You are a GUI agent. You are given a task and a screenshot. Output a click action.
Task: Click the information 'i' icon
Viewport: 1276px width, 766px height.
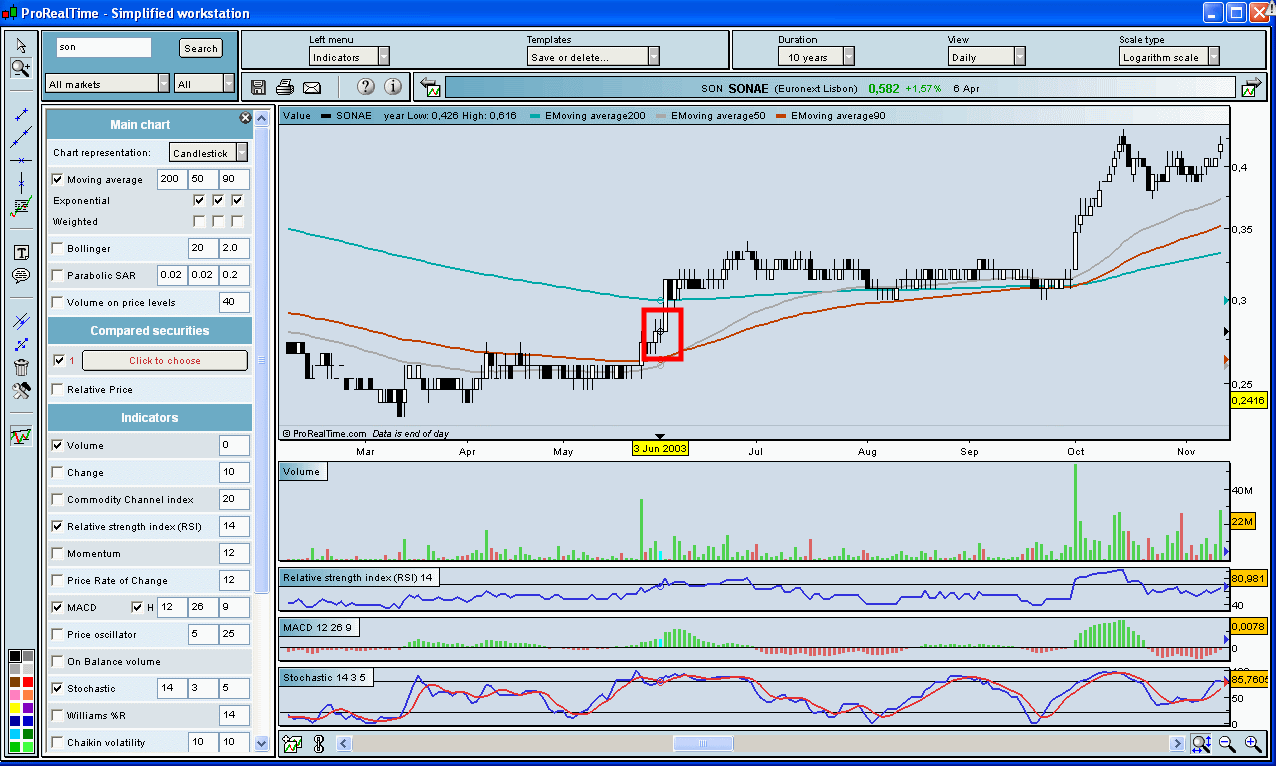click(x=392, y=87)
